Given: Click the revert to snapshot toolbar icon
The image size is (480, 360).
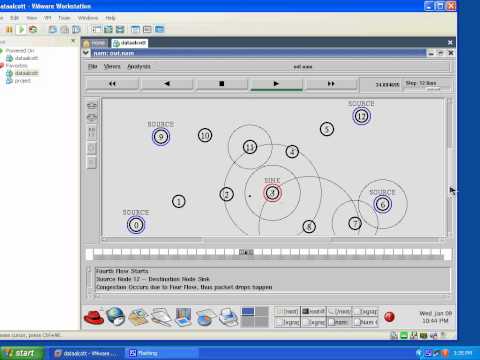Looking at the screenshot, I should pyautogui.click(x=64, y=29).
